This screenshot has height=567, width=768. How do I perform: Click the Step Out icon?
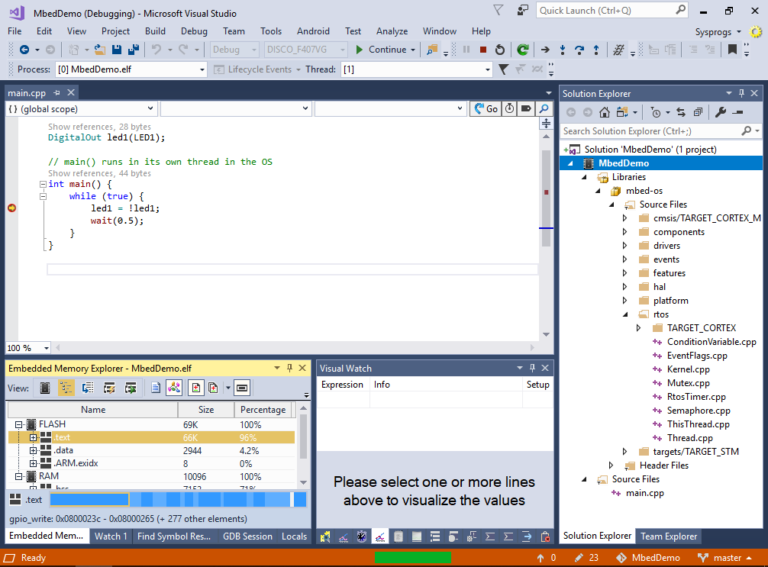tap(596, 49)
